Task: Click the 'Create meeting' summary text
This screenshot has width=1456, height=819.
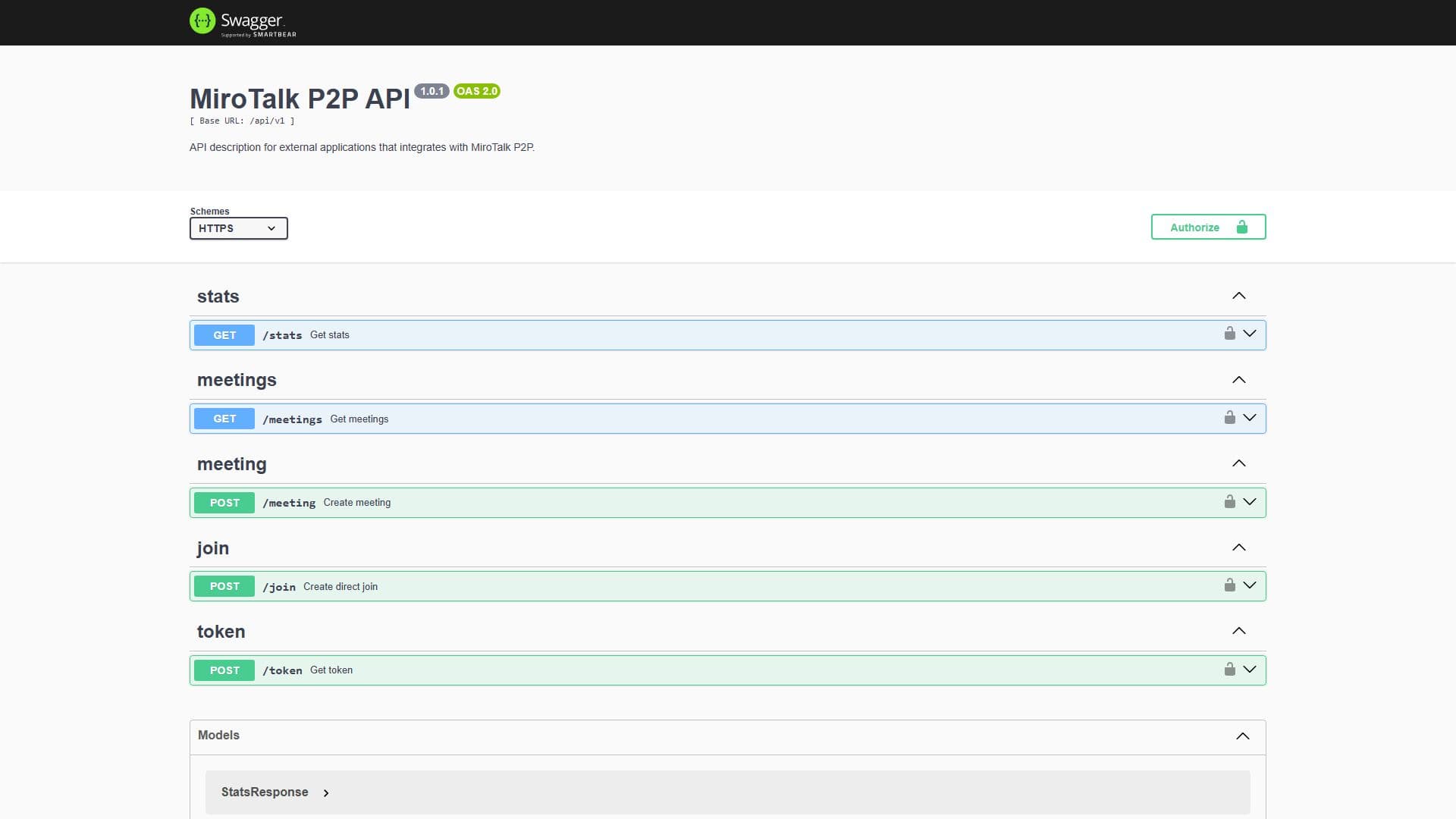Action: (357, 502)
